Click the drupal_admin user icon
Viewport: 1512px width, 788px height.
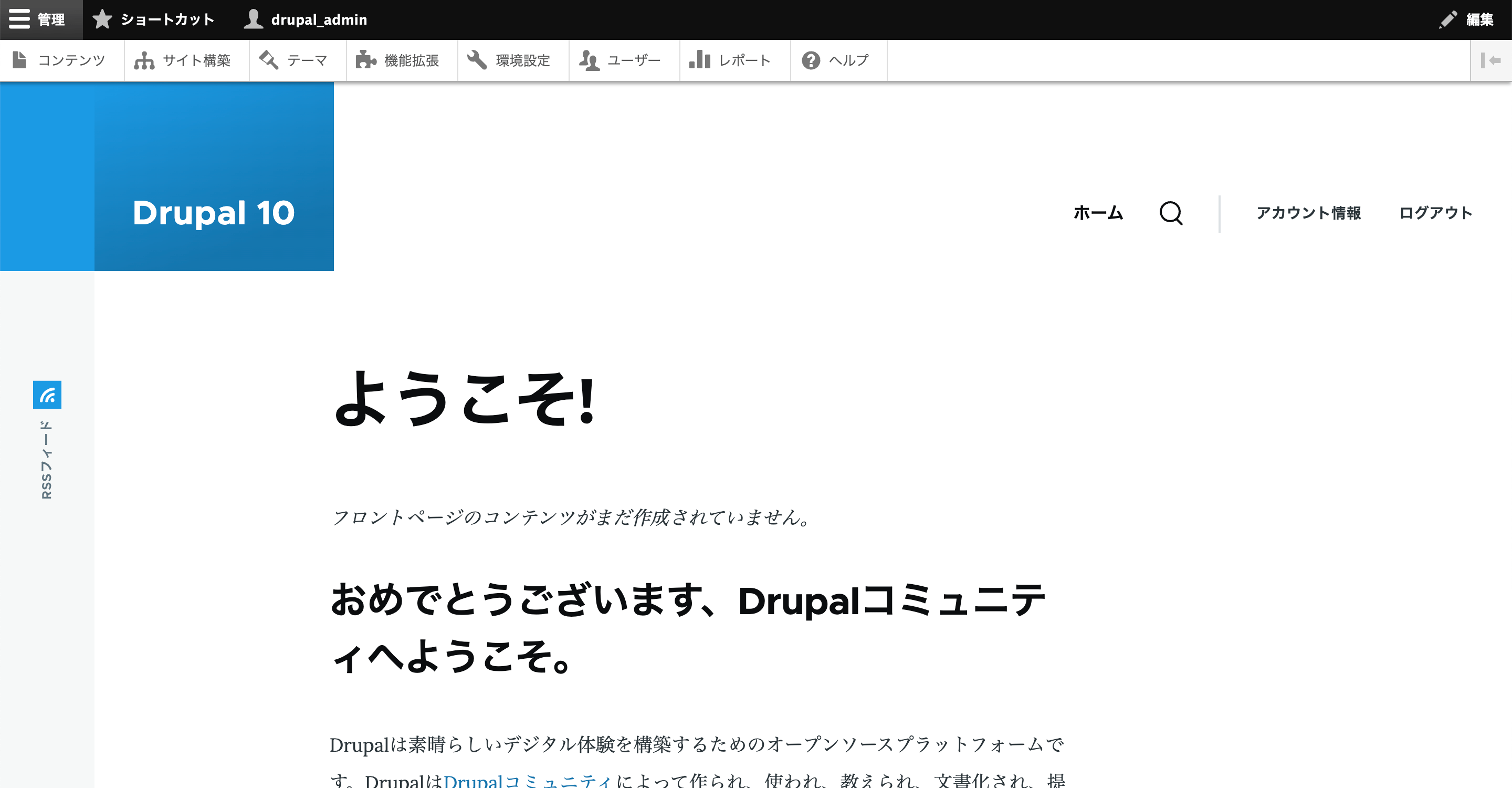coord(253,20)
